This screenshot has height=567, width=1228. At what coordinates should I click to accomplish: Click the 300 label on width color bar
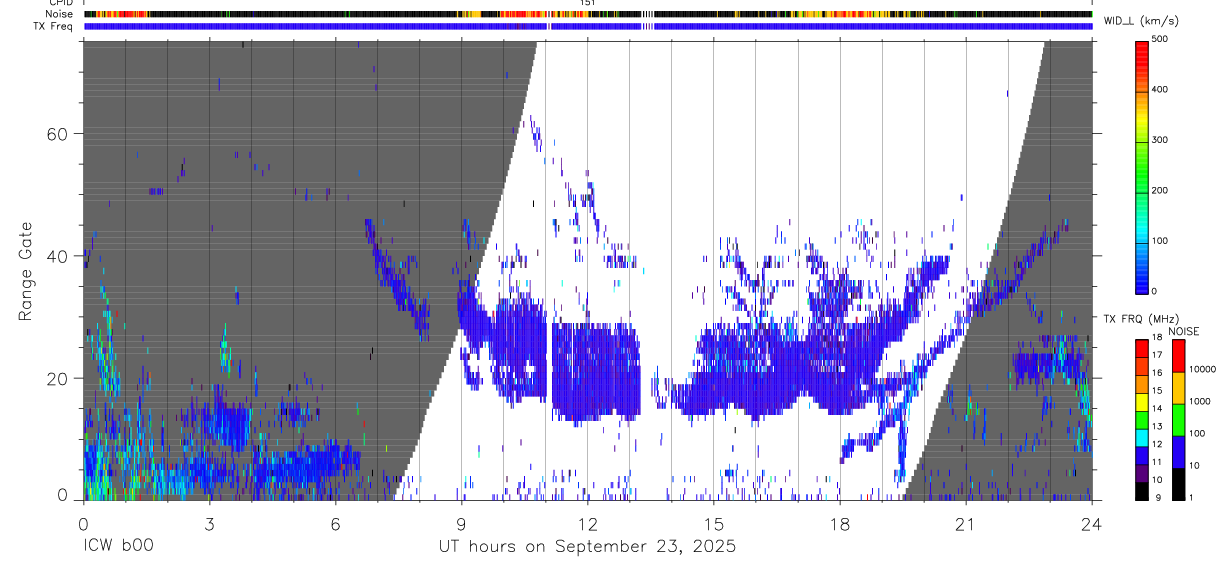tap(1162, 140)
